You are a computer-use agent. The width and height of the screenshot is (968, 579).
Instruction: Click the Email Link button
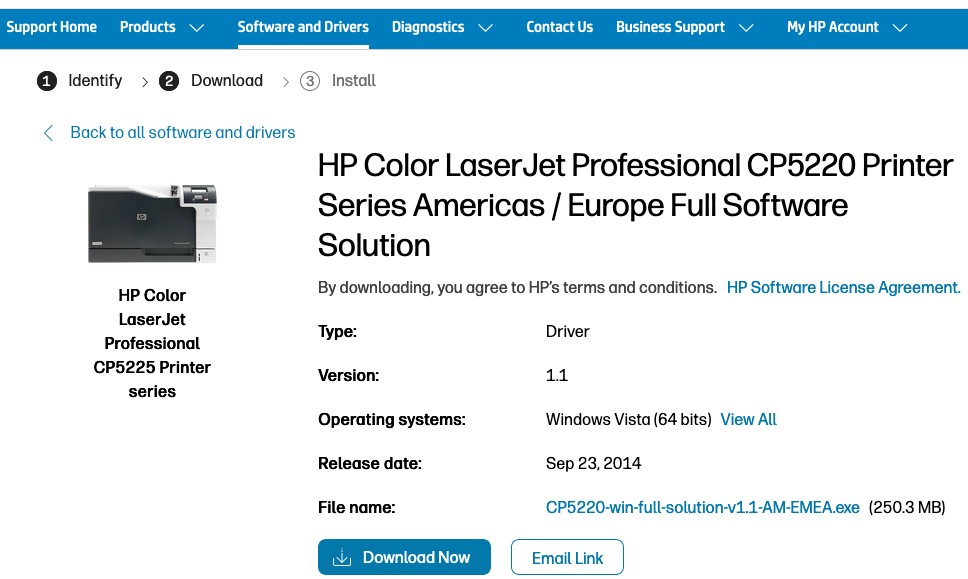pyautogui.click(x=567, y=558)
